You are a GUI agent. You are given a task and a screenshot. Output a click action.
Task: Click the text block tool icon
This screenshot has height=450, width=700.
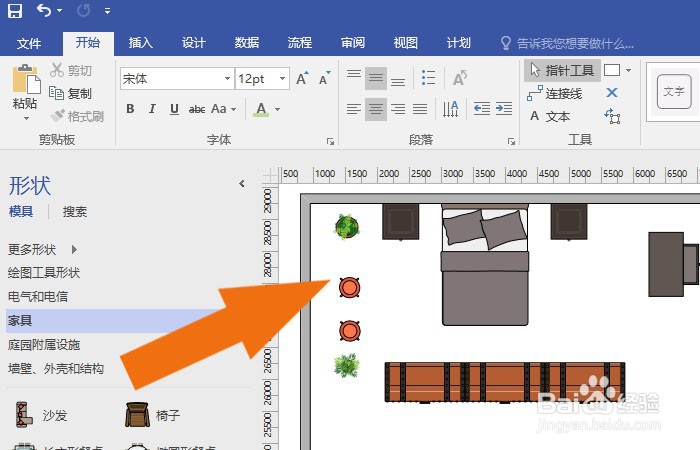[x=612, y=116]
